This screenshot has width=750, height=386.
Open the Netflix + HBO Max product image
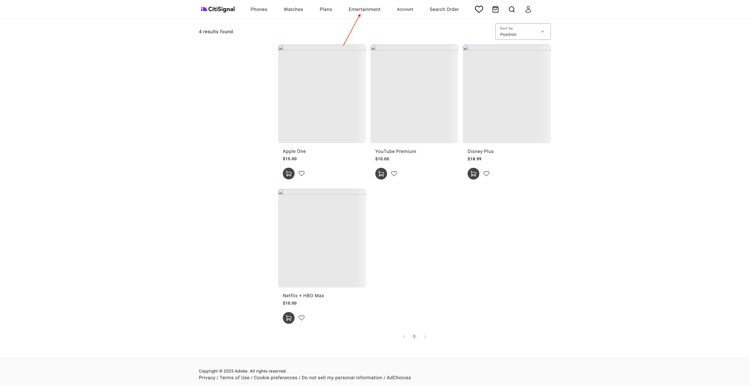322,238
